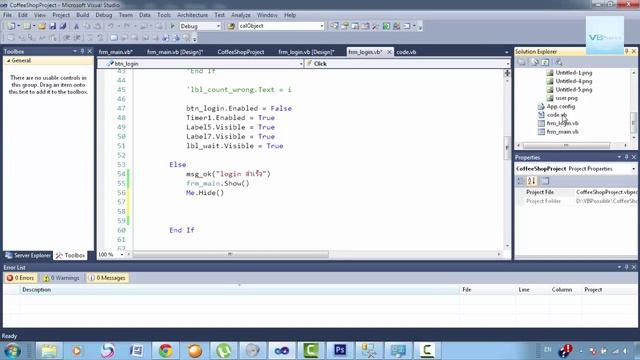
Task: Open the 100 % zoom dropdown
Action: (x=122, y=255)
